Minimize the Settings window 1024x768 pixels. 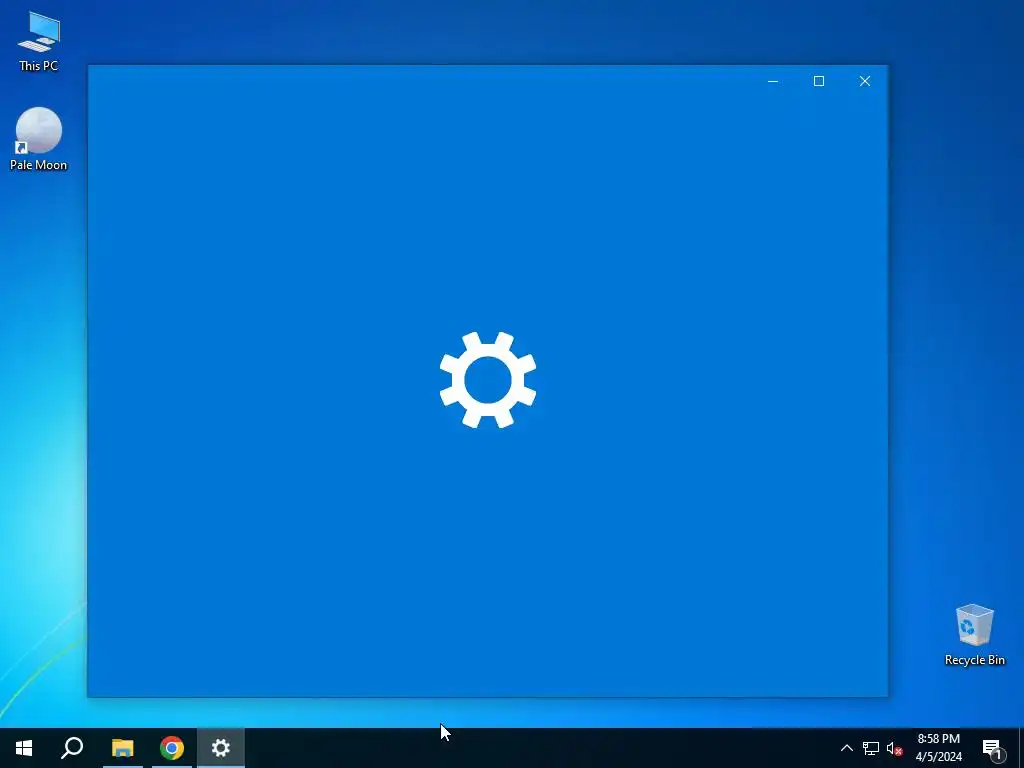click(773, 81)
